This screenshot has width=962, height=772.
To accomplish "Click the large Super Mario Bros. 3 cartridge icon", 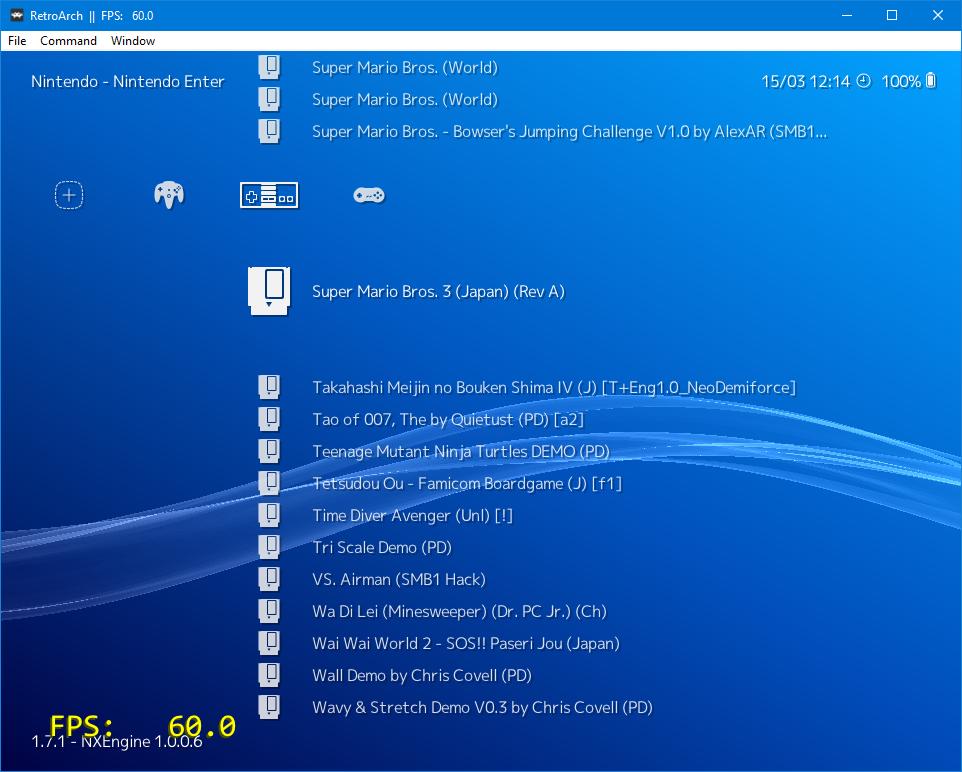I will pyautogui.click(x=268, y=291).
